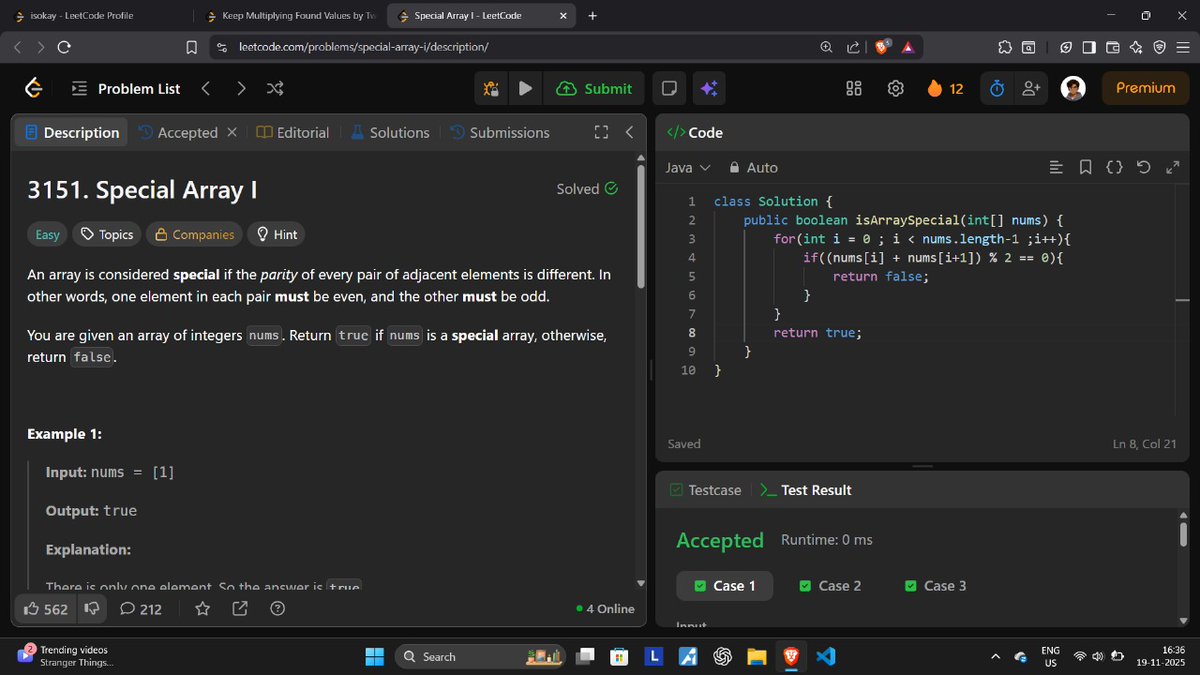
Task: Open the Java language selector dropdown
Action: (x=688, y=167)
